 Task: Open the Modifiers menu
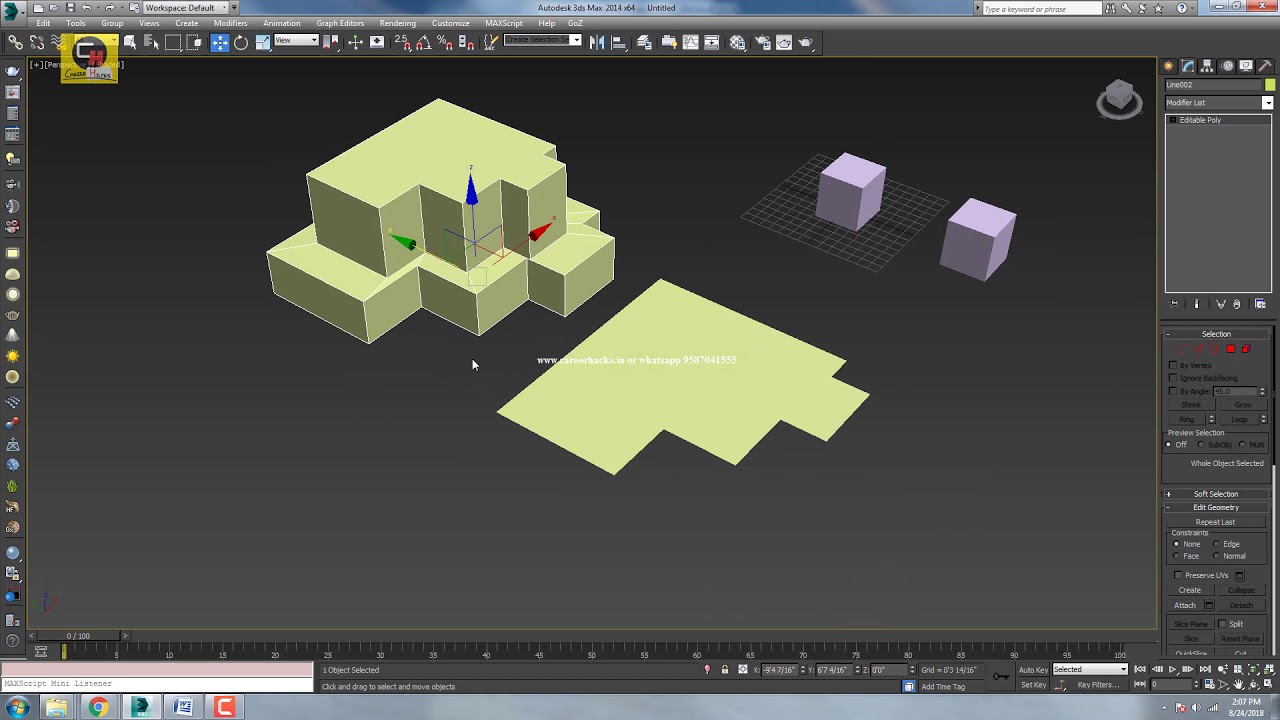[230, 23]
